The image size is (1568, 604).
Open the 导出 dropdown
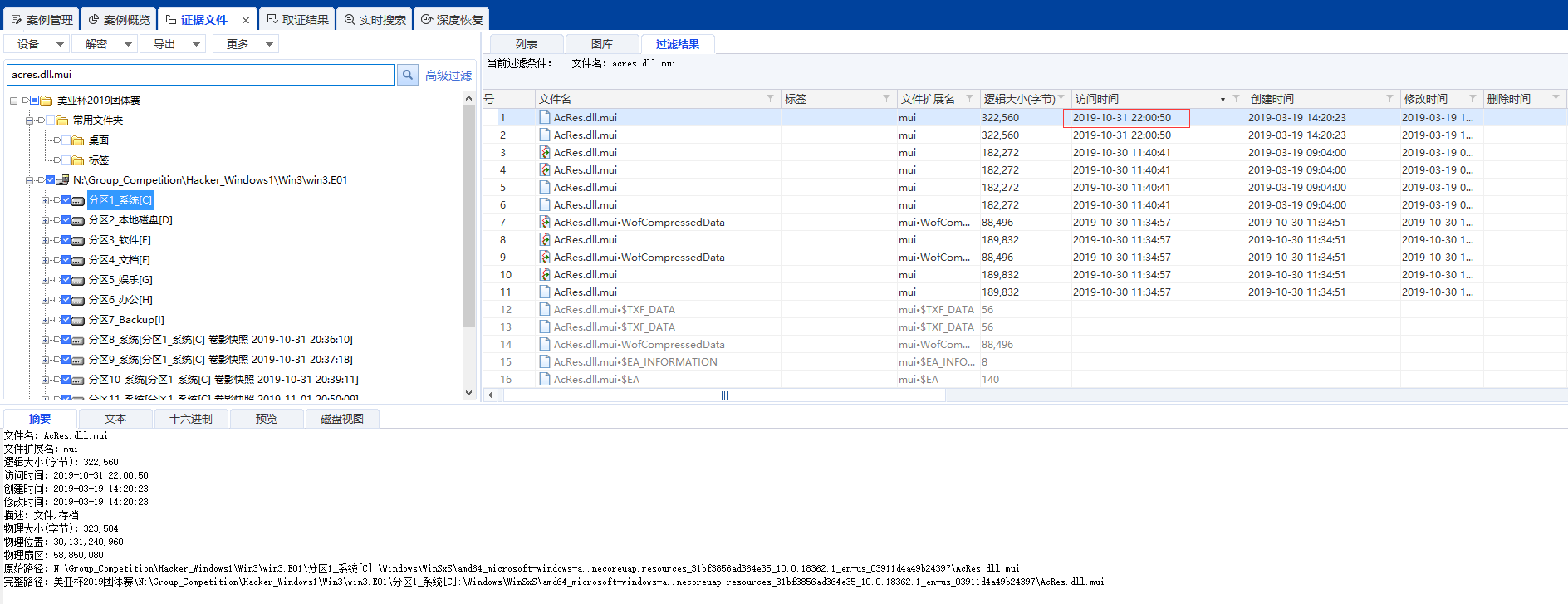click(x=174, y=44)
